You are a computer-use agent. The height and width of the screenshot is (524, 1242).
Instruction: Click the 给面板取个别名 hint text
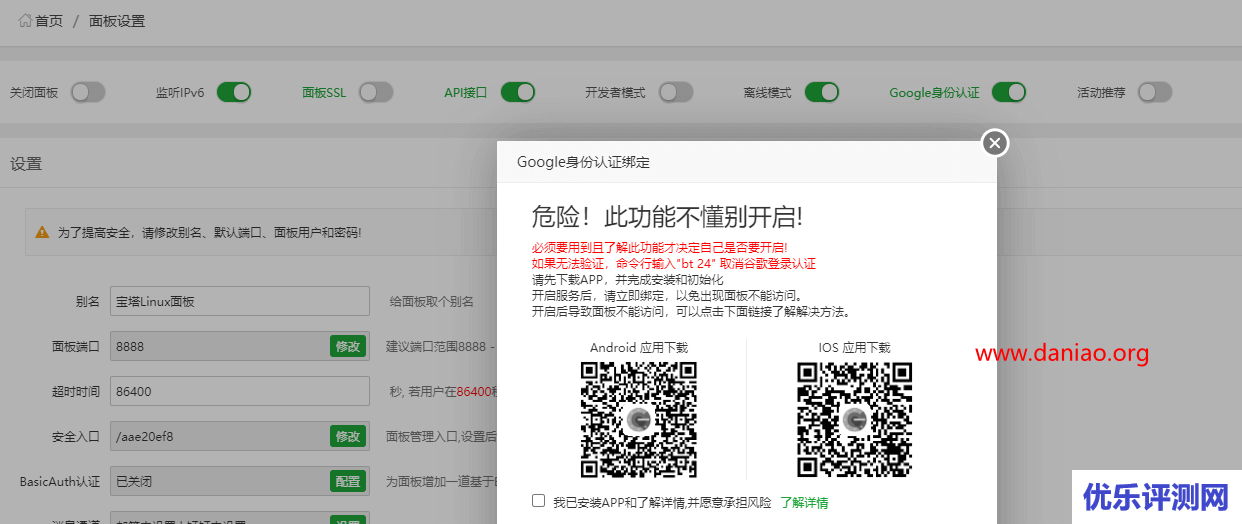[432, 302]
